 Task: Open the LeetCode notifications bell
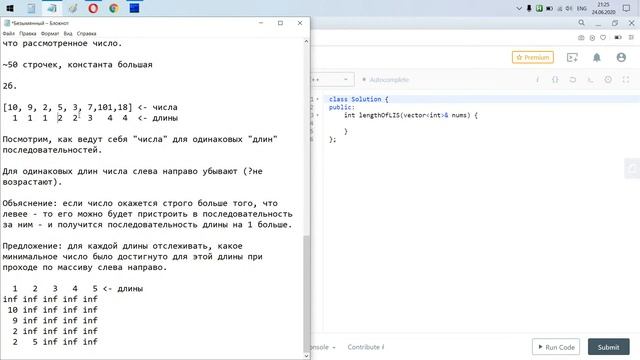pos(597,58)
